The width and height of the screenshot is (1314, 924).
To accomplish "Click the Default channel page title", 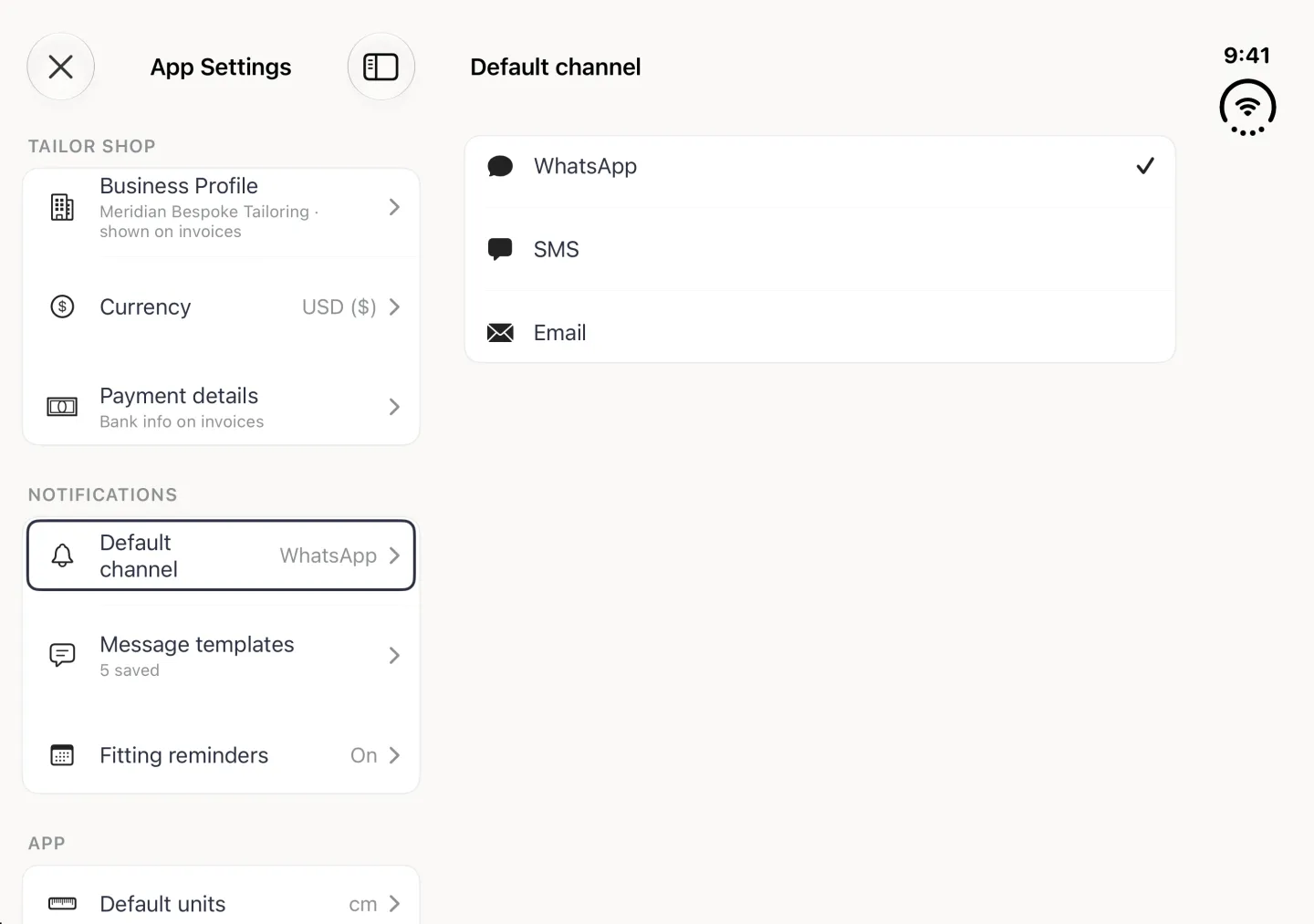I will [x=556, y=67].
